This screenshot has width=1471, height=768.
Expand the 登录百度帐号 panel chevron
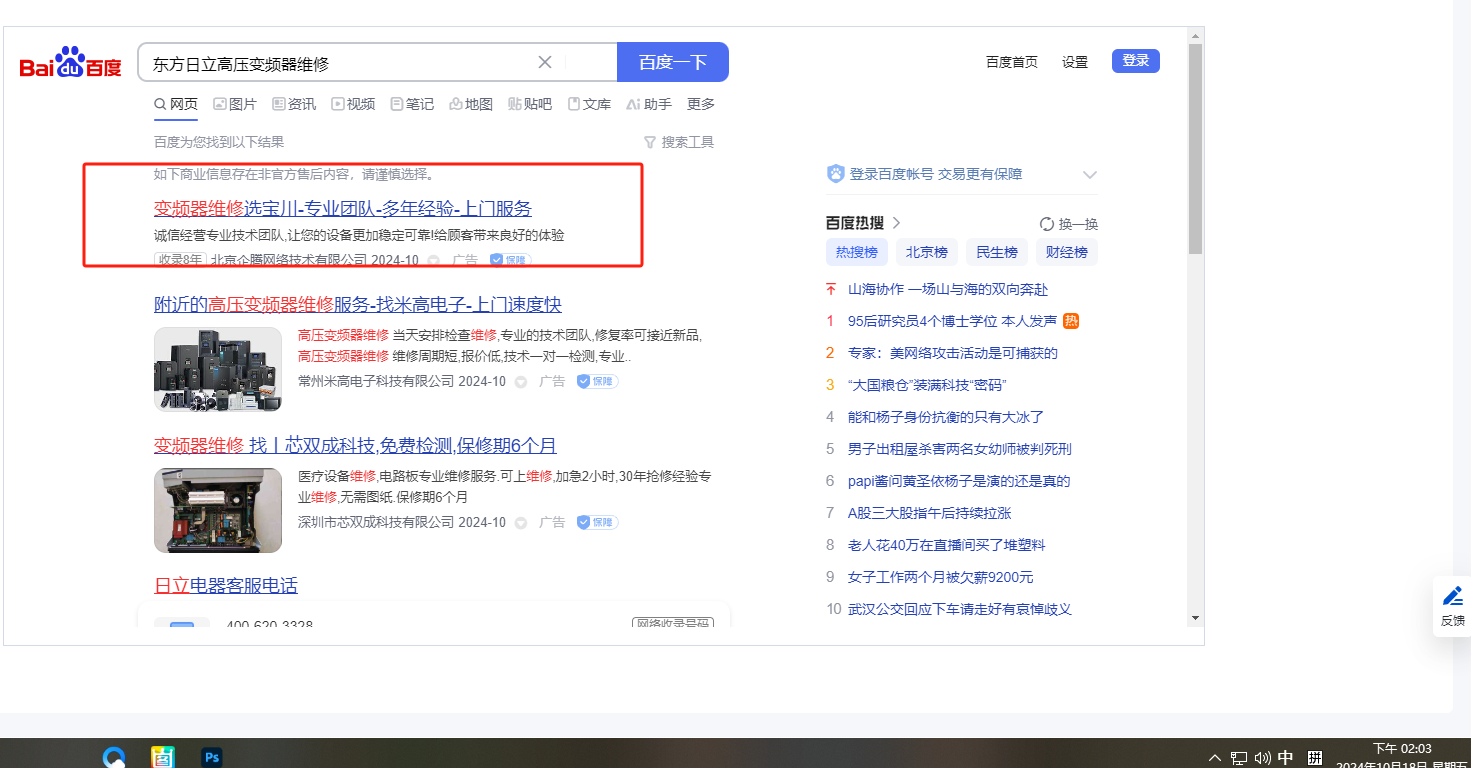pos(1090,175)
